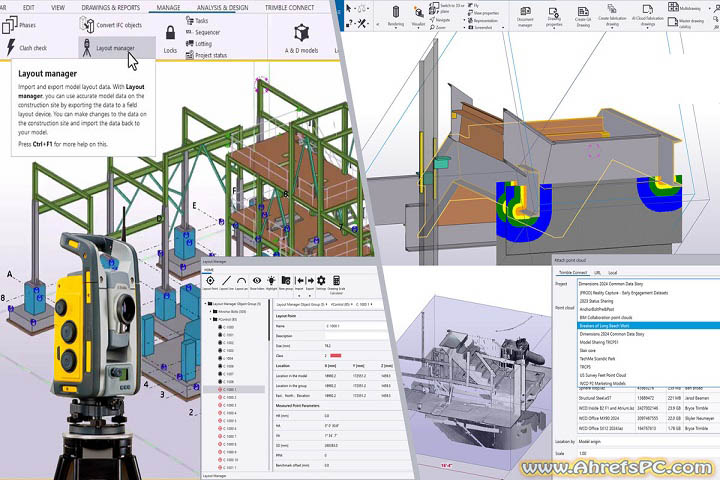Click the Name field in Layout Point

(x=354, y=326)
